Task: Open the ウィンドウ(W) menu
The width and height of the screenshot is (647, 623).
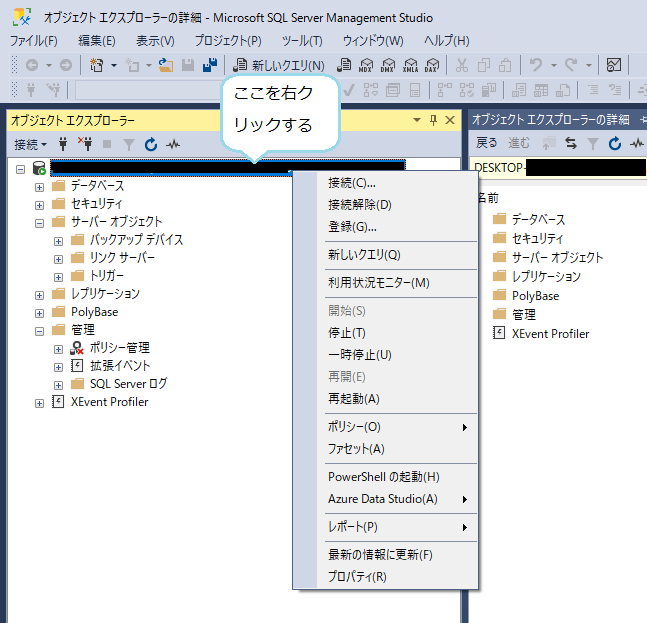Action: click(x=373, y=41)
